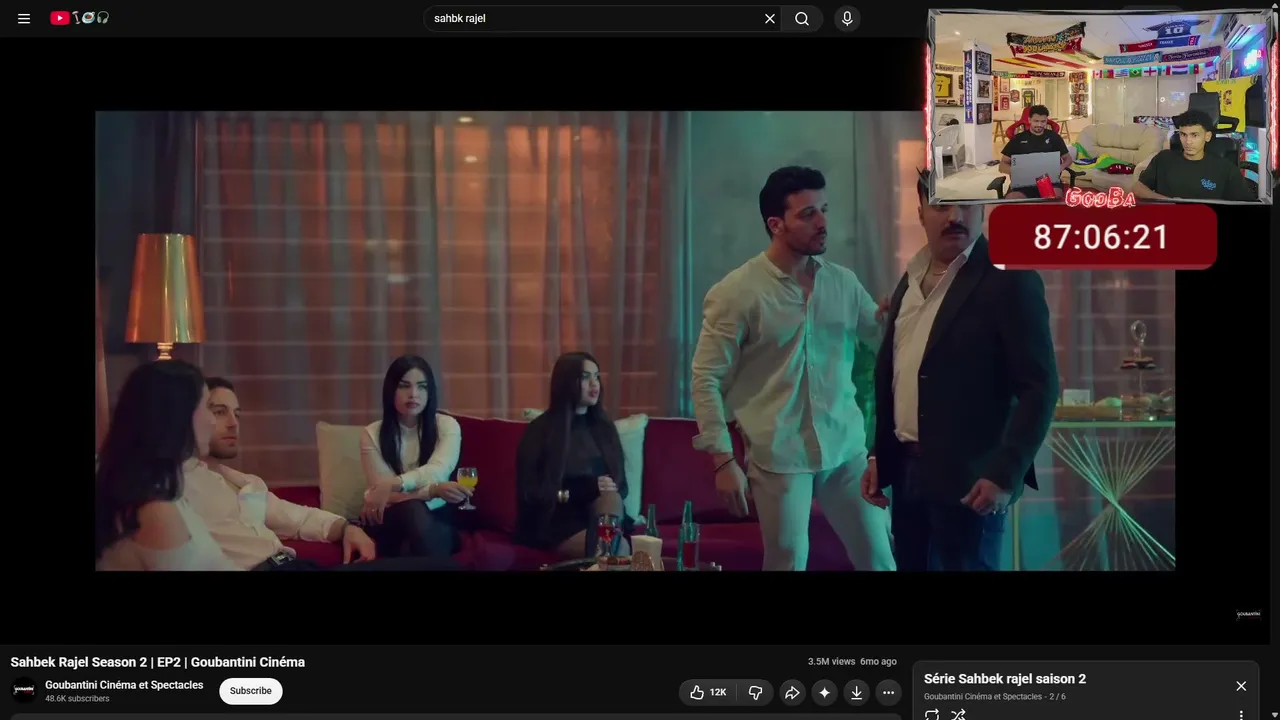Open the Goubantini channel avatar
This screenshot has width=1280, height=720.
coord(24,690)
